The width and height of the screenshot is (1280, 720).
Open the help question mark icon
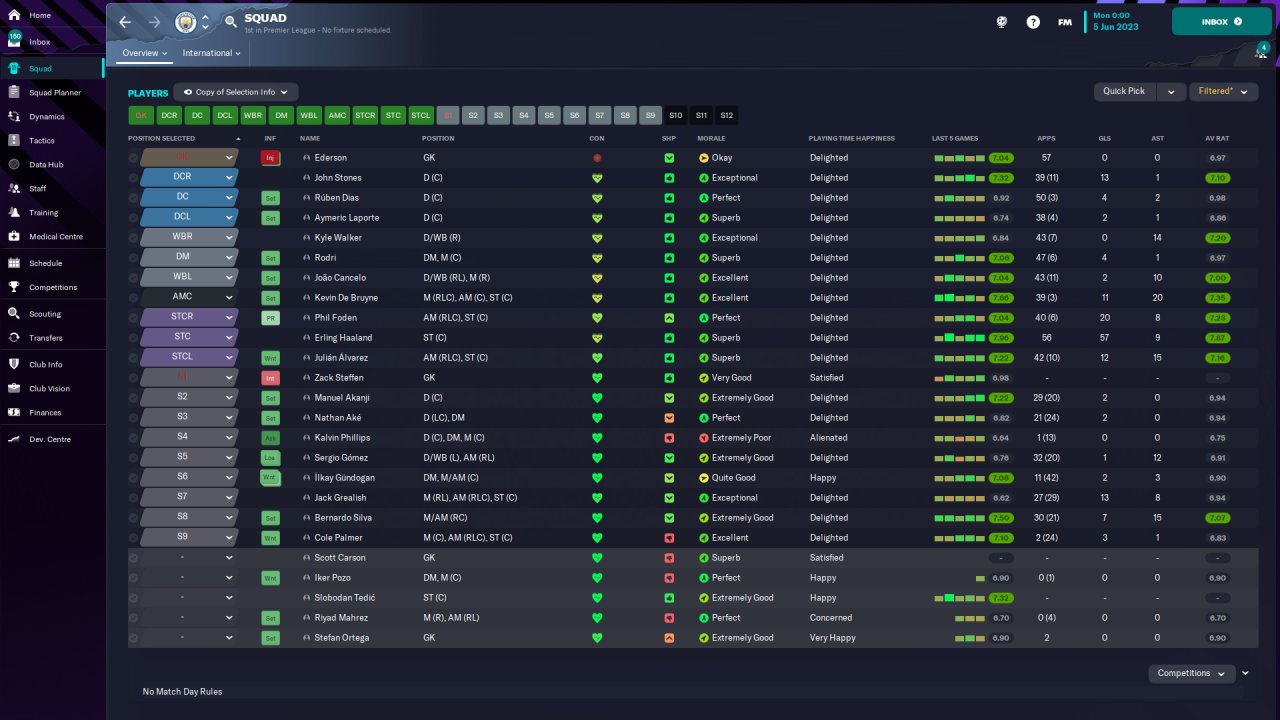click(1033, 22)
